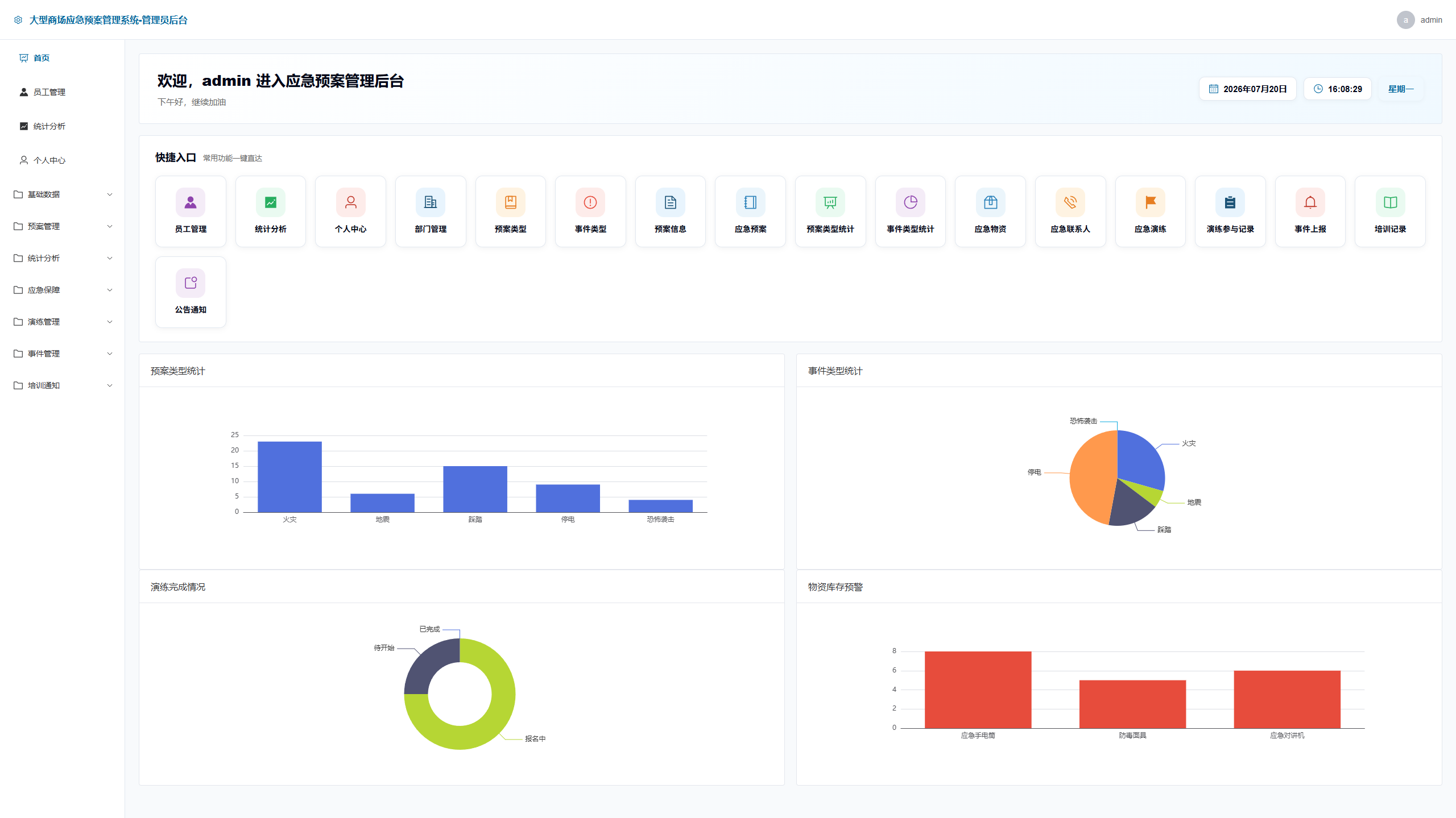Click the 火灾 bar in 预案类型统计
This screenshot has width=1456, height=818.
click(x=289, y=477)
